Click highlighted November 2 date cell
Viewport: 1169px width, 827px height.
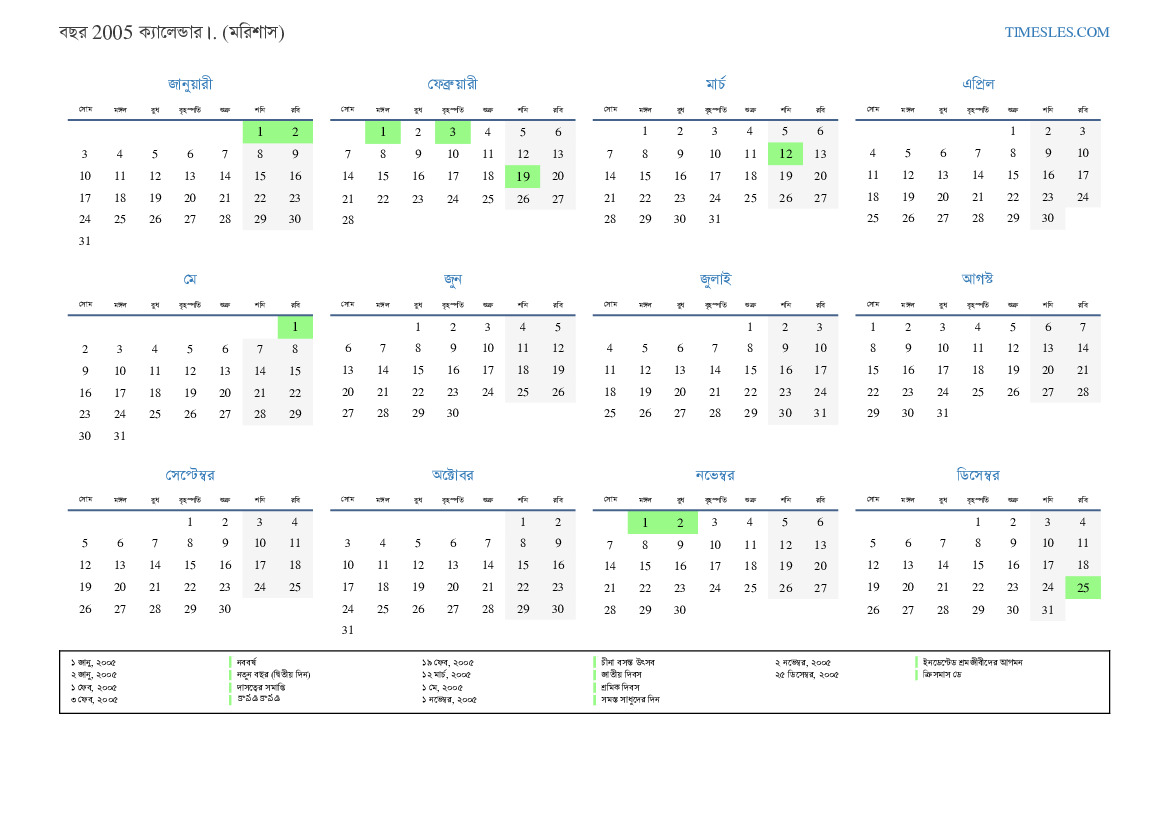tap(680, 522)
